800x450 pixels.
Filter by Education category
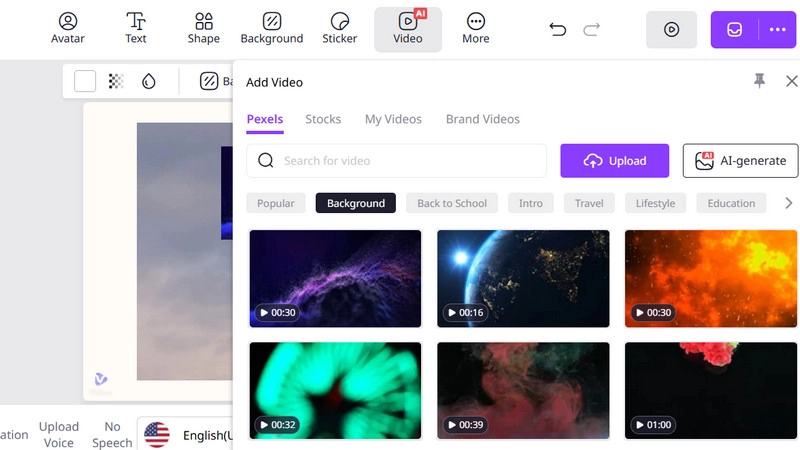(731, 203)
